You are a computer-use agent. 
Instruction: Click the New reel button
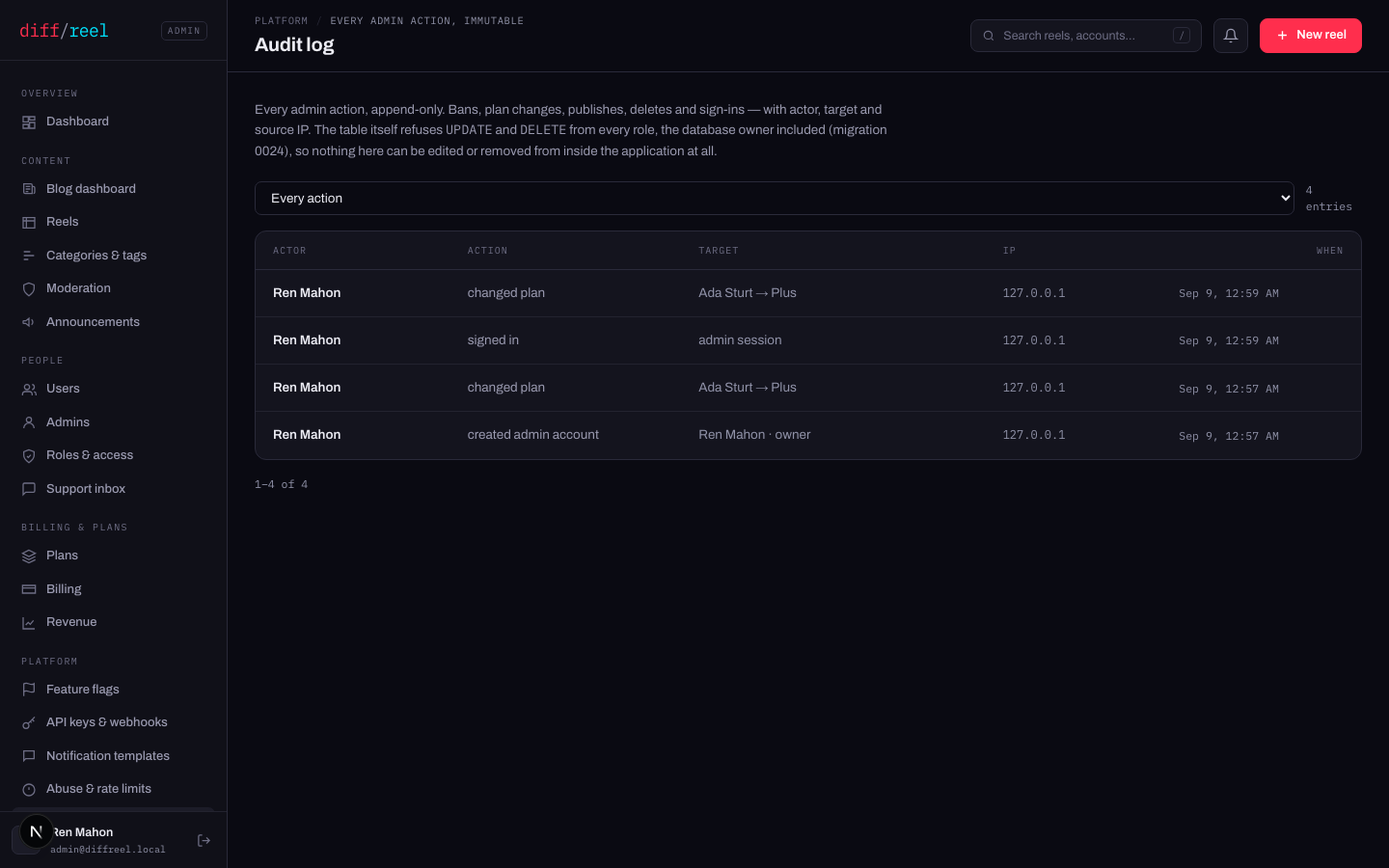pyautogui.click(x=1310, y=36)
